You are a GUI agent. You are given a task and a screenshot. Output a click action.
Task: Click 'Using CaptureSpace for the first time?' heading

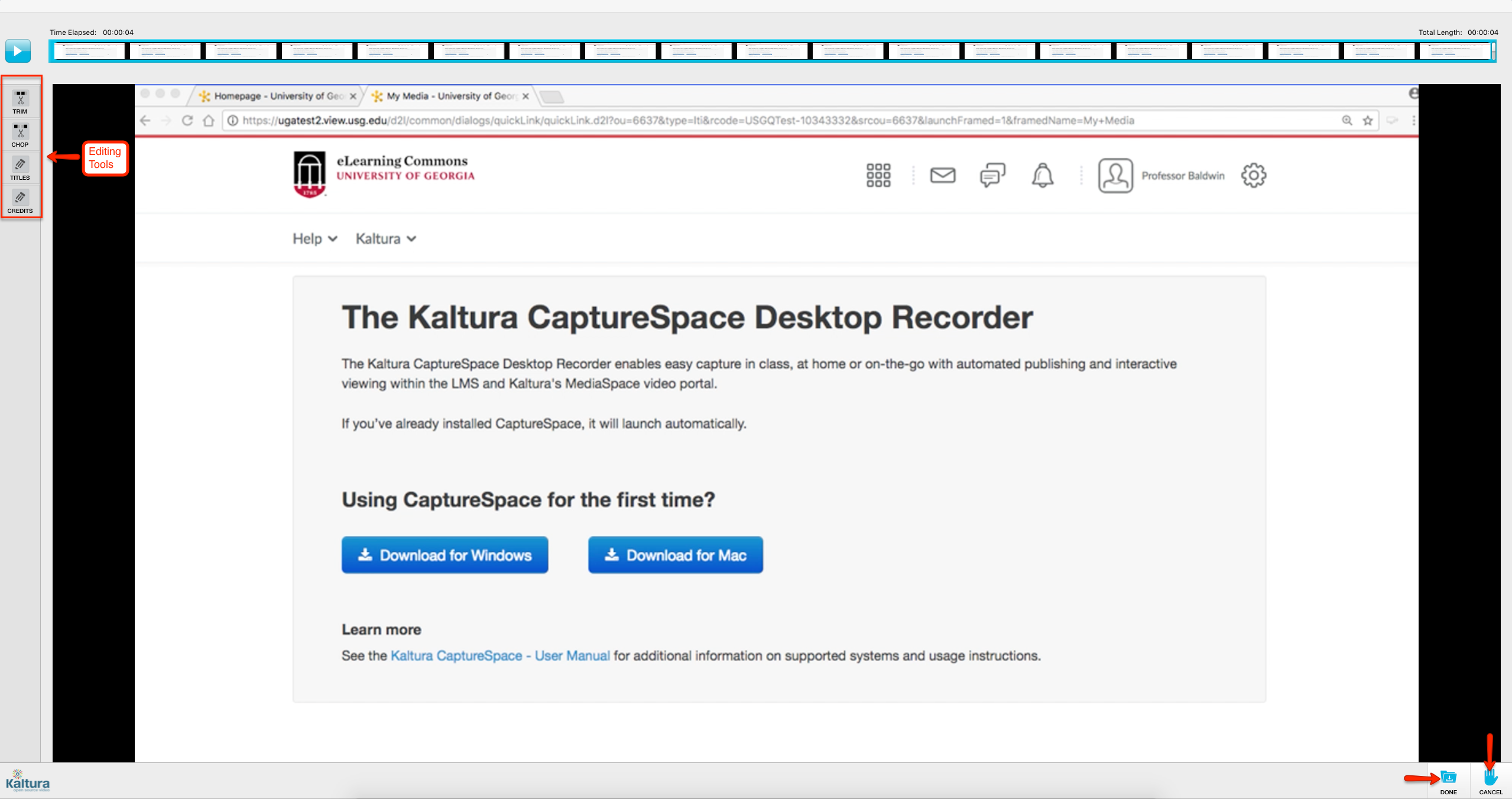[528, 500]
